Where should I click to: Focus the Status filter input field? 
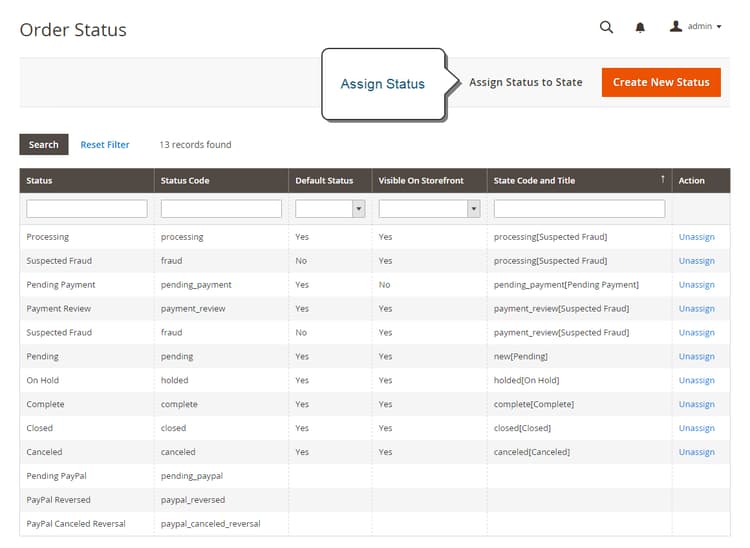pyautogui.click(x=87, y=209)
